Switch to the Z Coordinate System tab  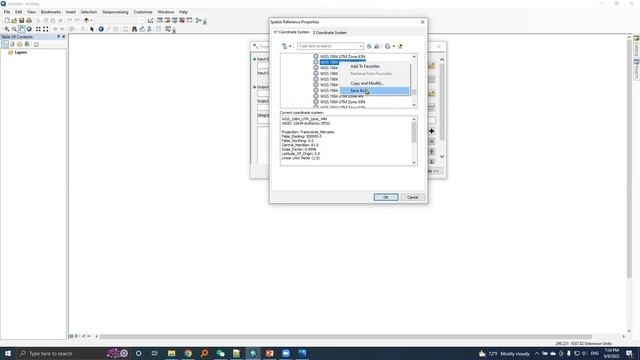pyautogui.click(x=330, y=32)
